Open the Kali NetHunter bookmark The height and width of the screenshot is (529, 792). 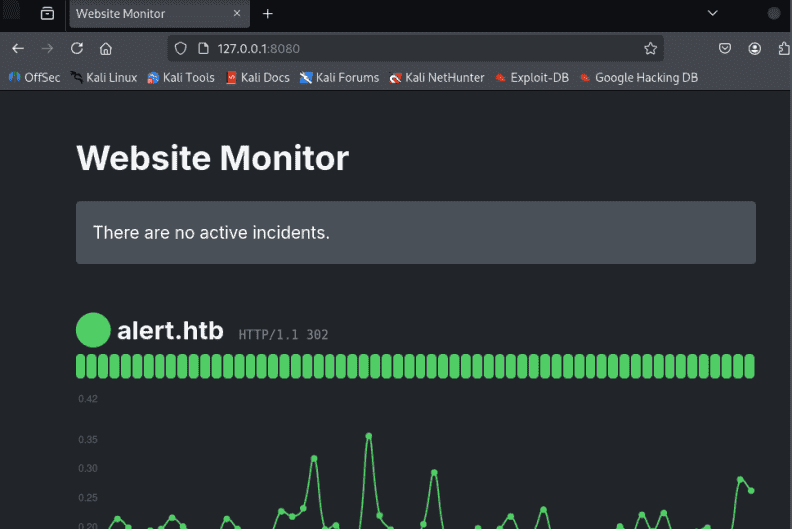click(x=437, y=77)
